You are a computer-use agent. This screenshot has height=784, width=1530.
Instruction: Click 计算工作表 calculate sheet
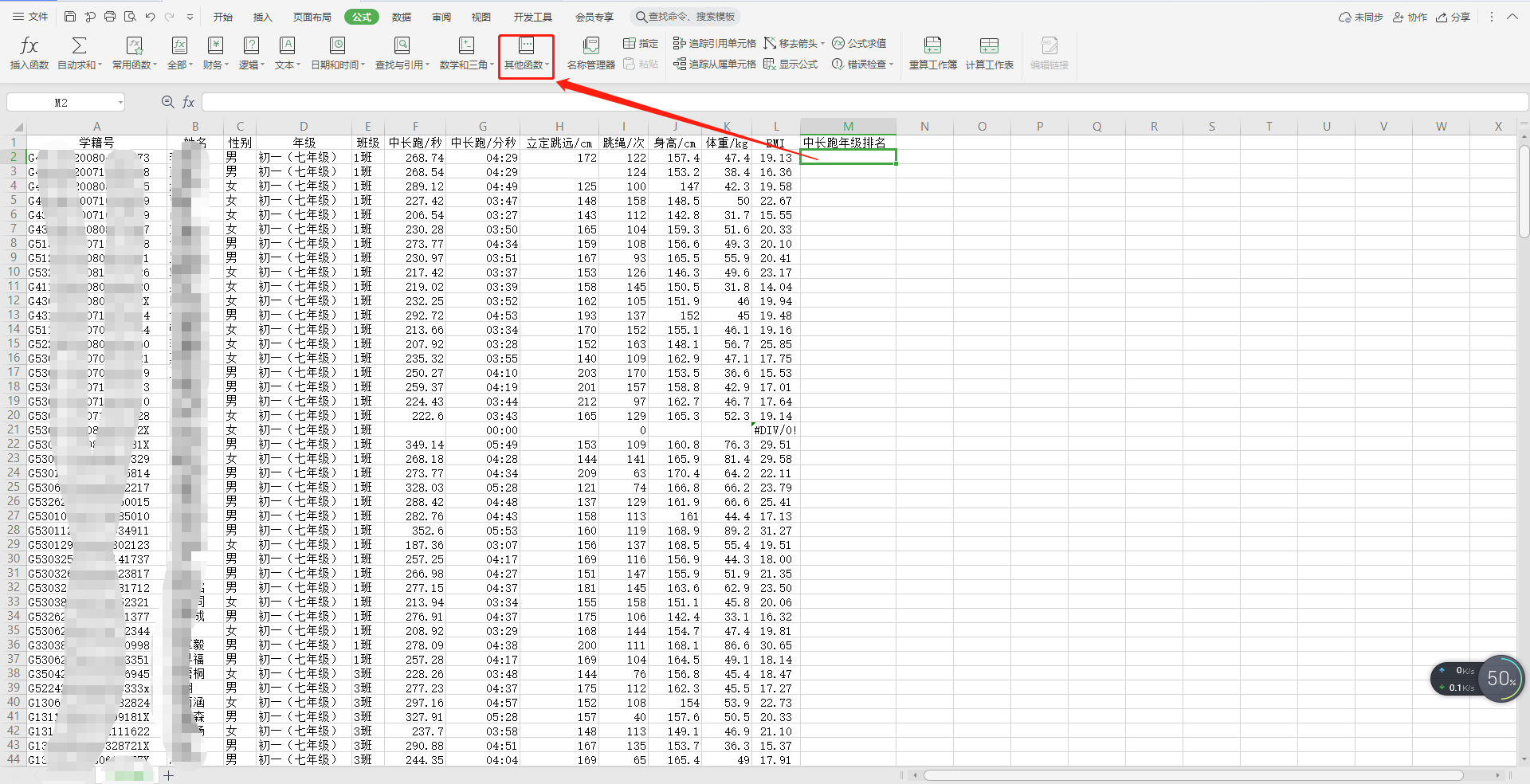coord(990,53)
